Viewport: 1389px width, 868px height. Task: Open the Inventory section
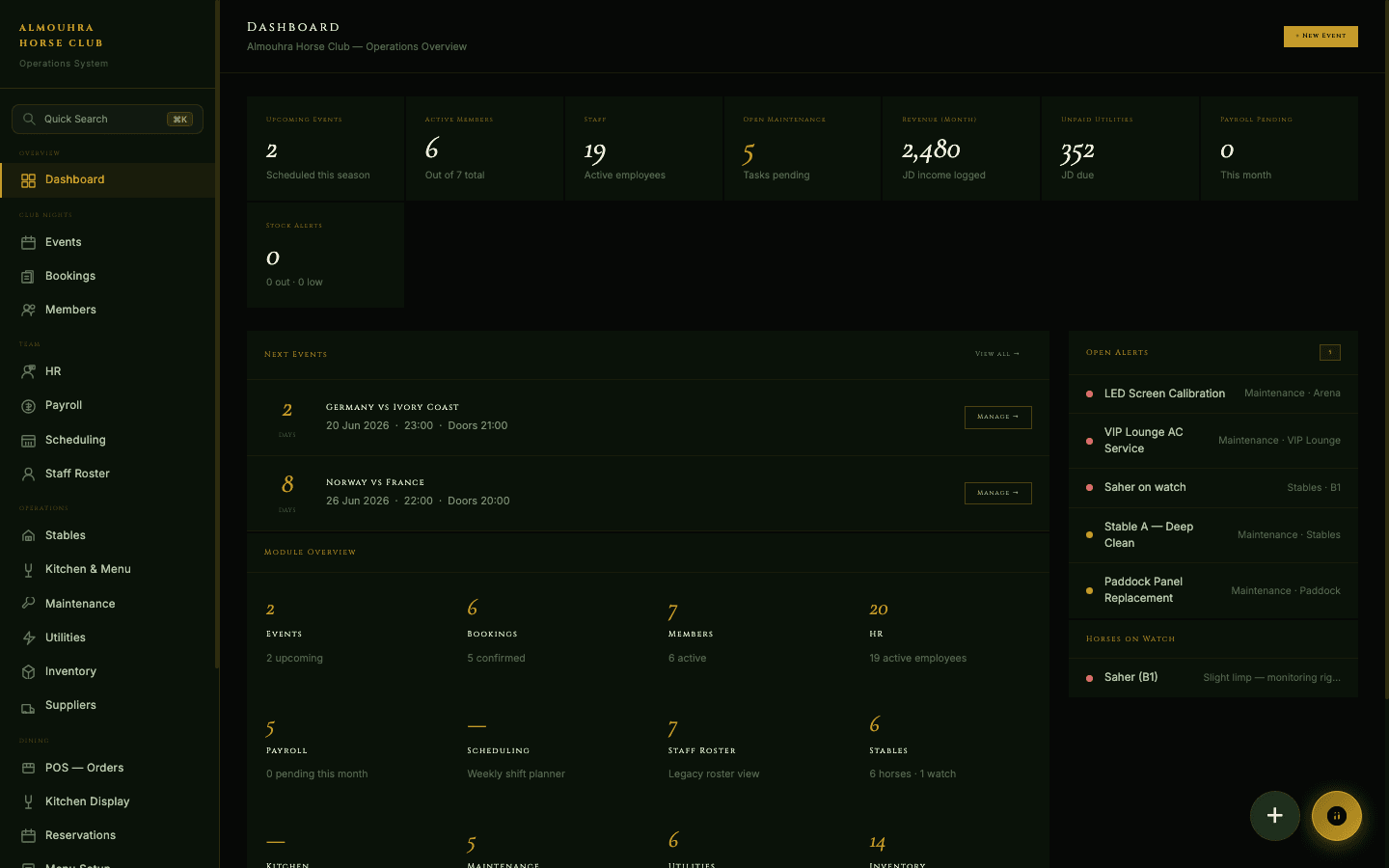(x=108, y=672)
